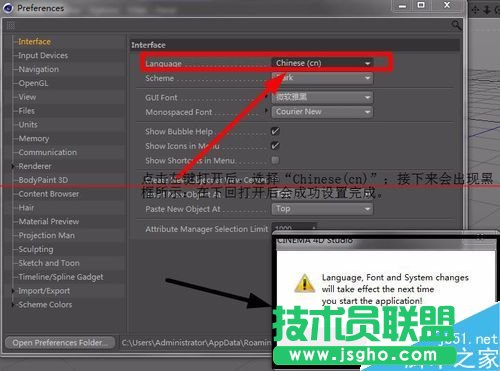Image resolution: width=500 pixels, height=371 pixels.
Task: Open Units preferences
Action: tap(28, 125)
